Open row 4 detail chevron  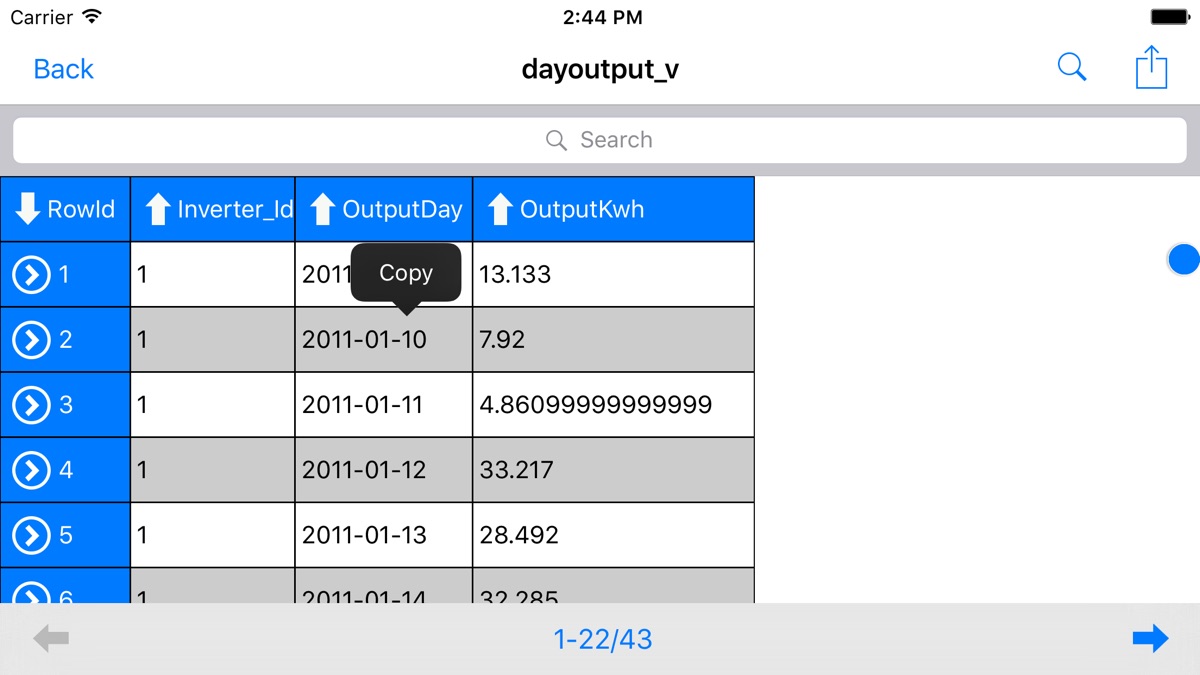(32, 470)
